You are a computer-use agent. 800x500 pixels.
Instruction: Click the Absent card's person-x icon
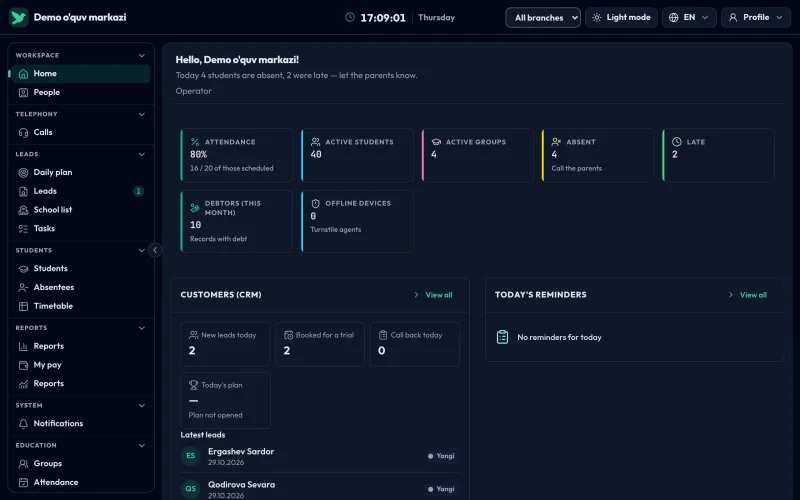[556, 142]
